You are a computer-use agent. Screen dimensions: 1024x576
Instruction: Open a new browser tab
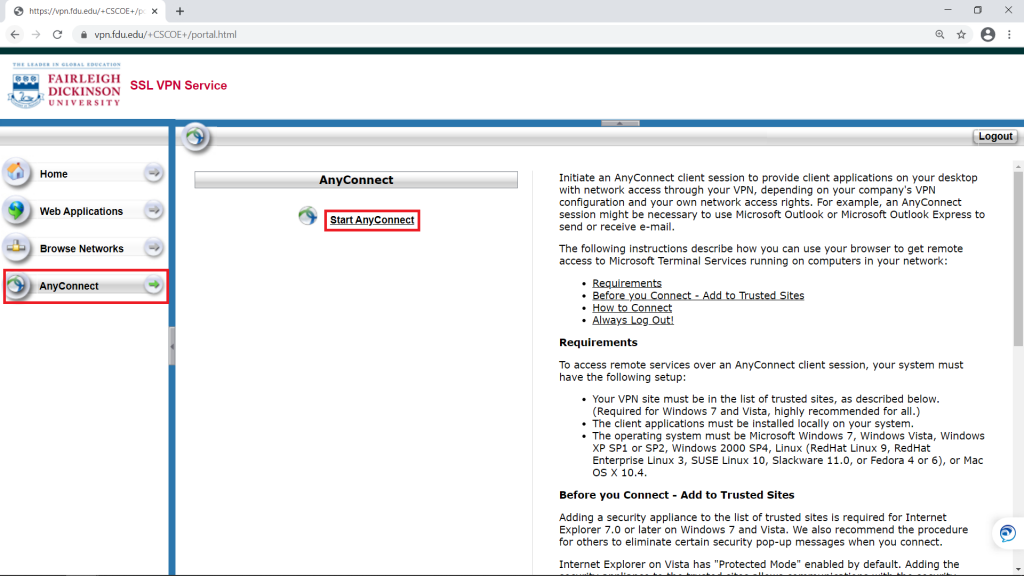tap(180, 11)
